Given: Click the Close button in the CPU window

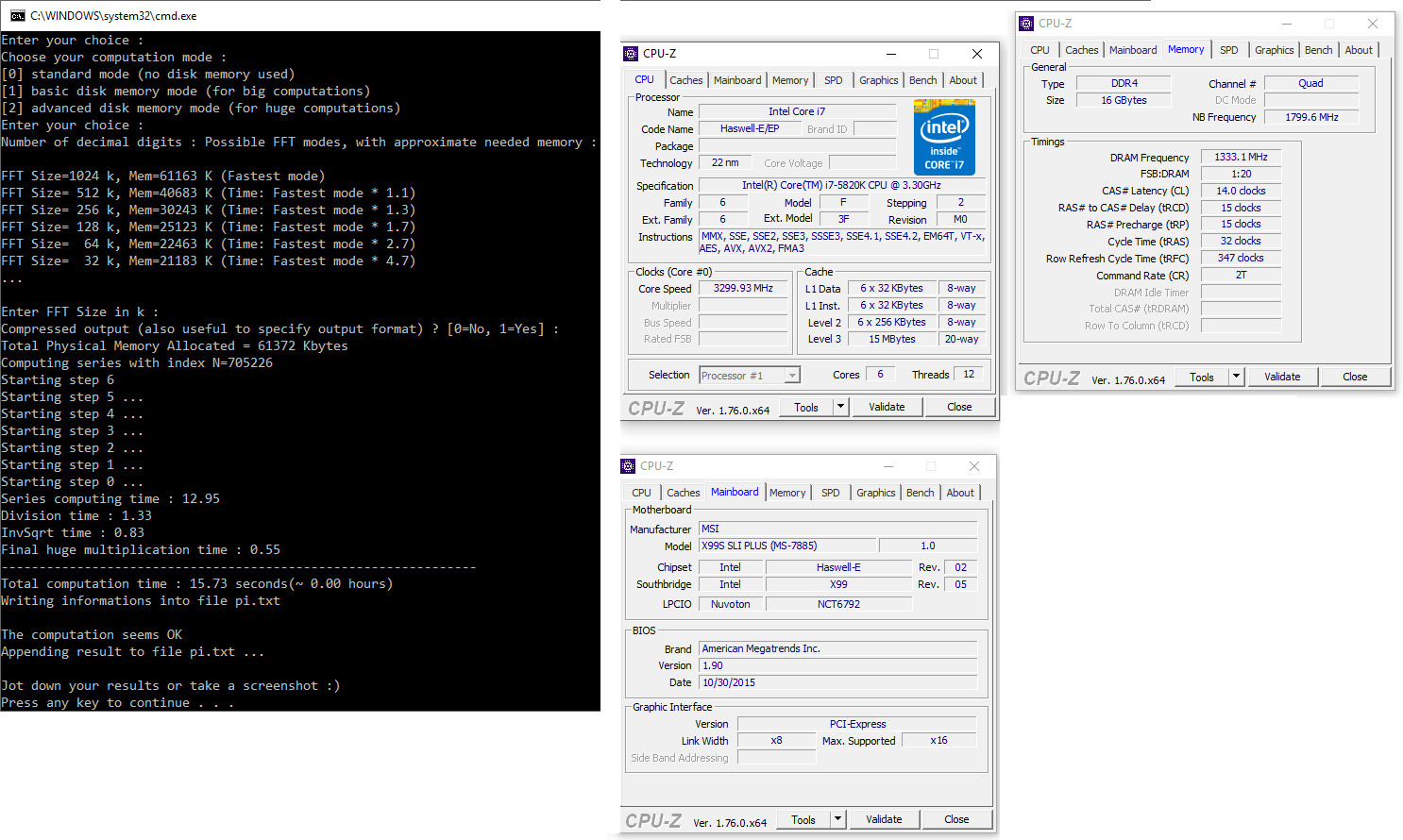Looking at the screenshot, I should [959, 407].
